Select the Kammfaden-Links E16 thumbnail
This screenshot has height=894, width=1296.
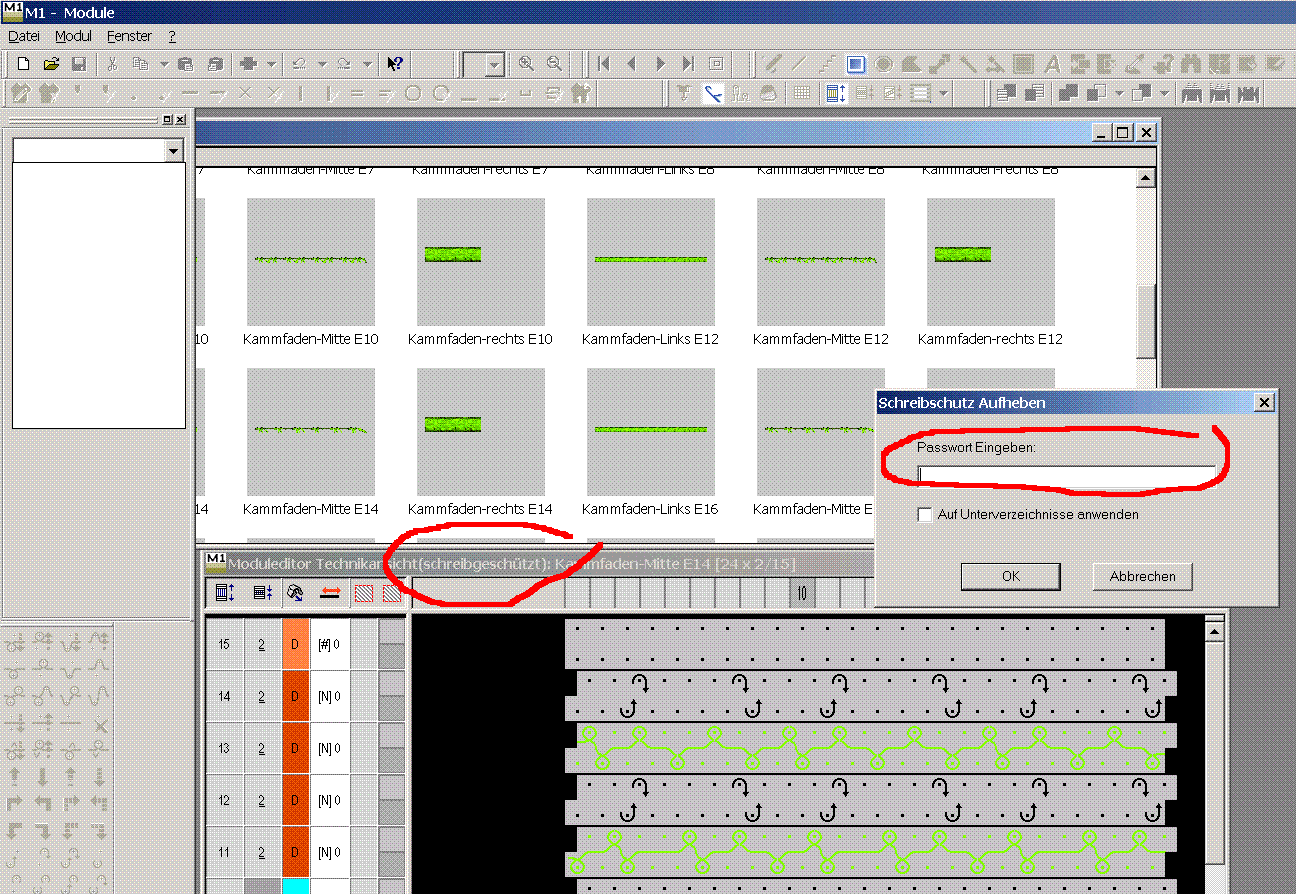pyautogui.click(x=651, y=432)
